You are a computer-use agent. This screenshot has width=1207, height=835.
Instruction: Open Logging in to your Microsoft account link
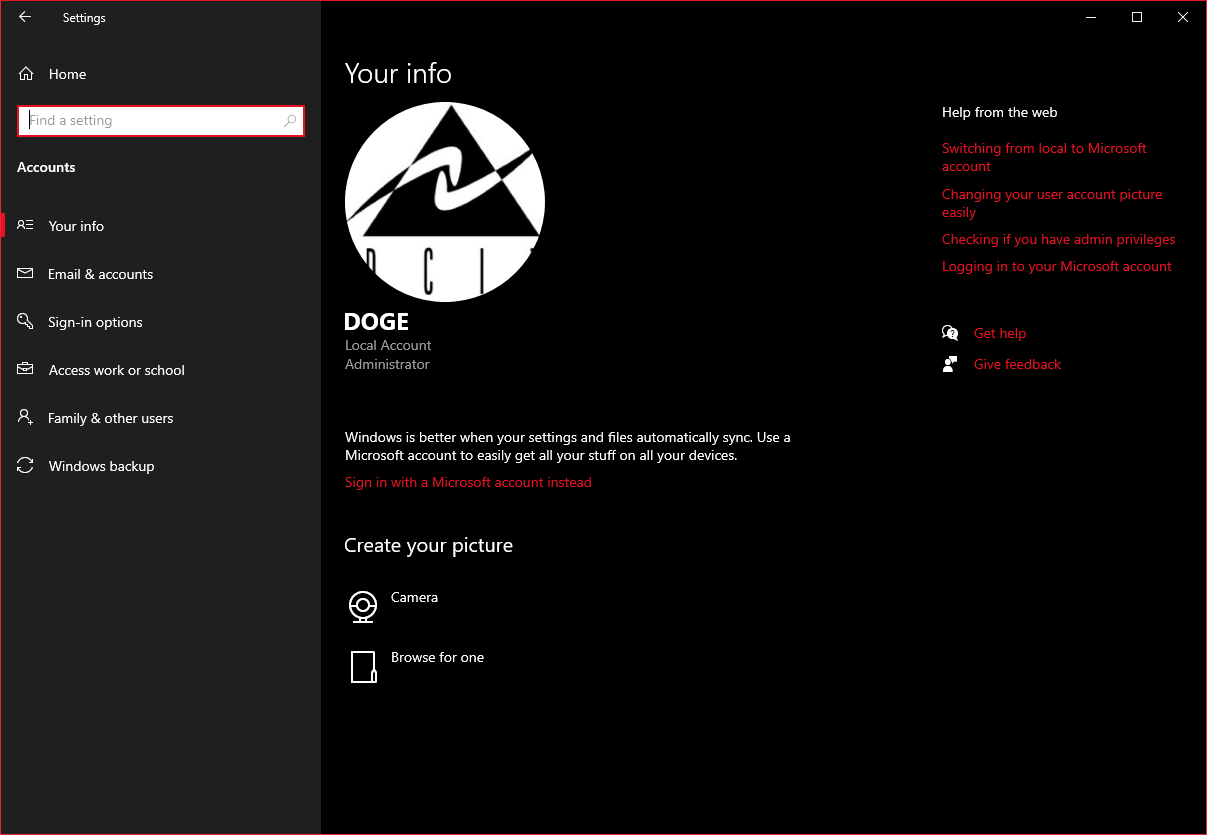(x=1056, y=267)
